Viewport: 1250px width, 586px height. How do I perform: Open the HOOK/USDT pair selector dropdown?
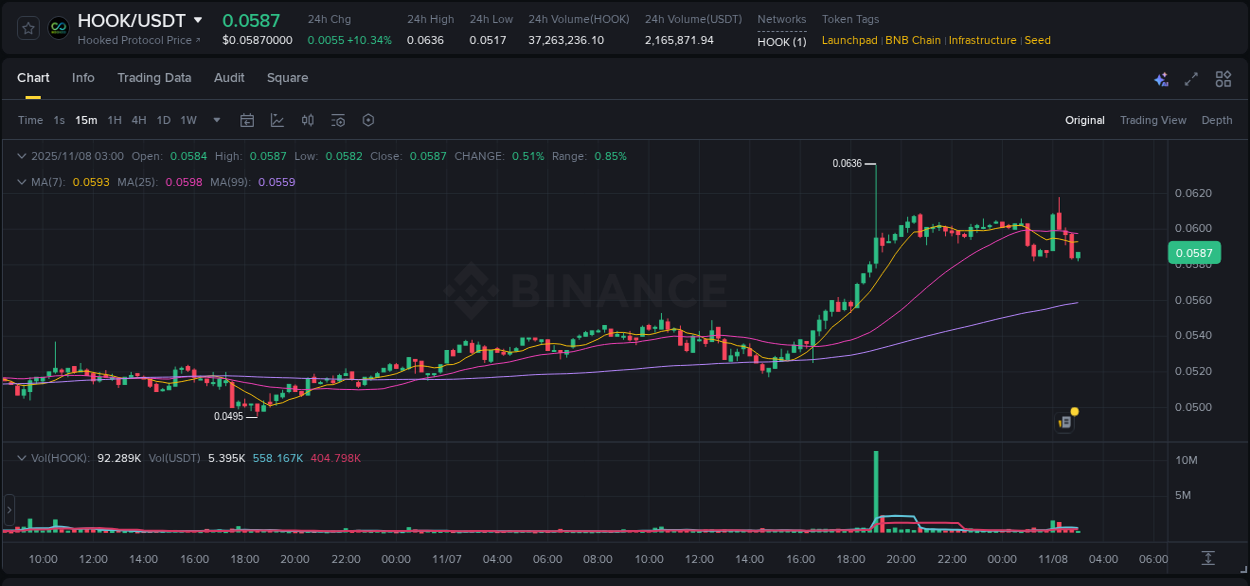pyautogui.click(x=199, y=19)
